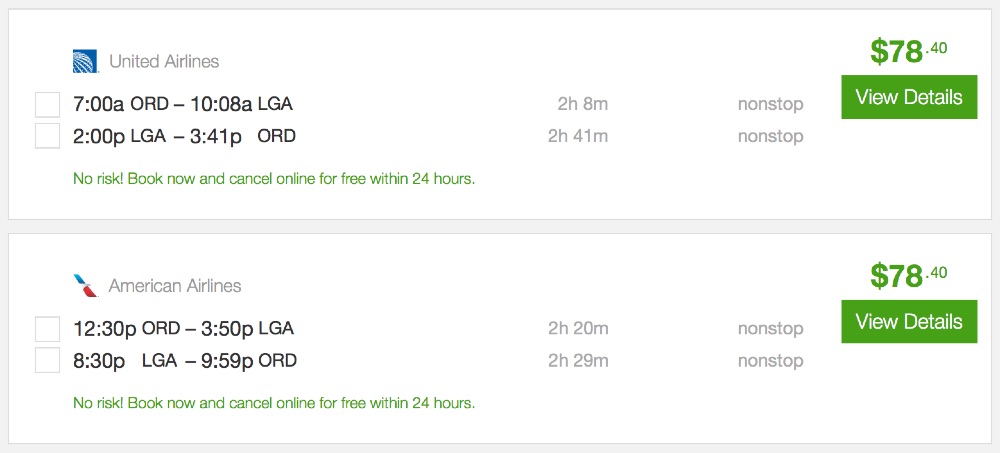
Task: Click the no-risk cancellation note under United
Action: 274,180
